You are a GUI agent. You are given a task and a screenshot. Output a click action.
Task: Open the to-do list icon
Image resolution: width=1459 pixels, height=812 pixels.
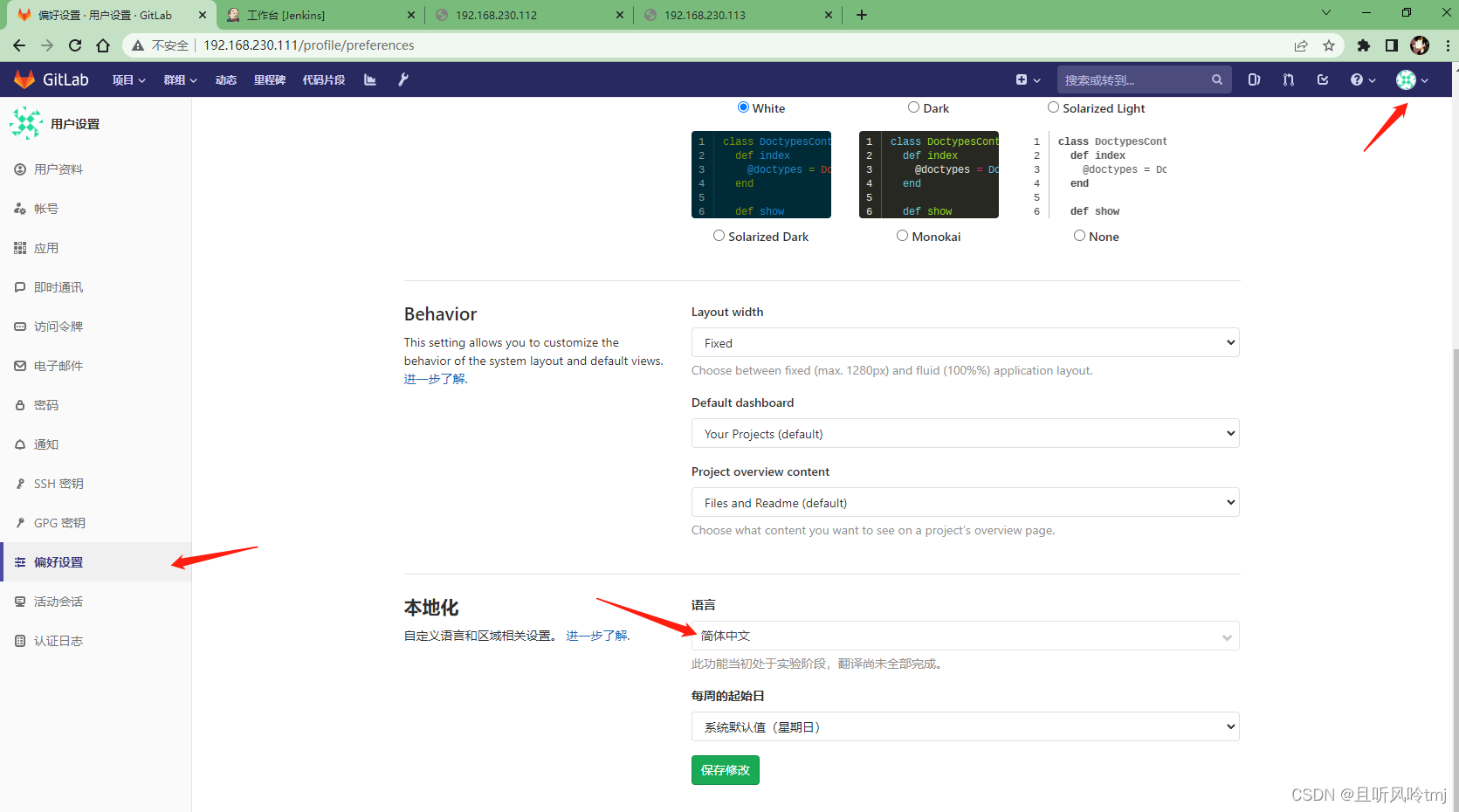pyautogui.click(x=1323, y=79)
